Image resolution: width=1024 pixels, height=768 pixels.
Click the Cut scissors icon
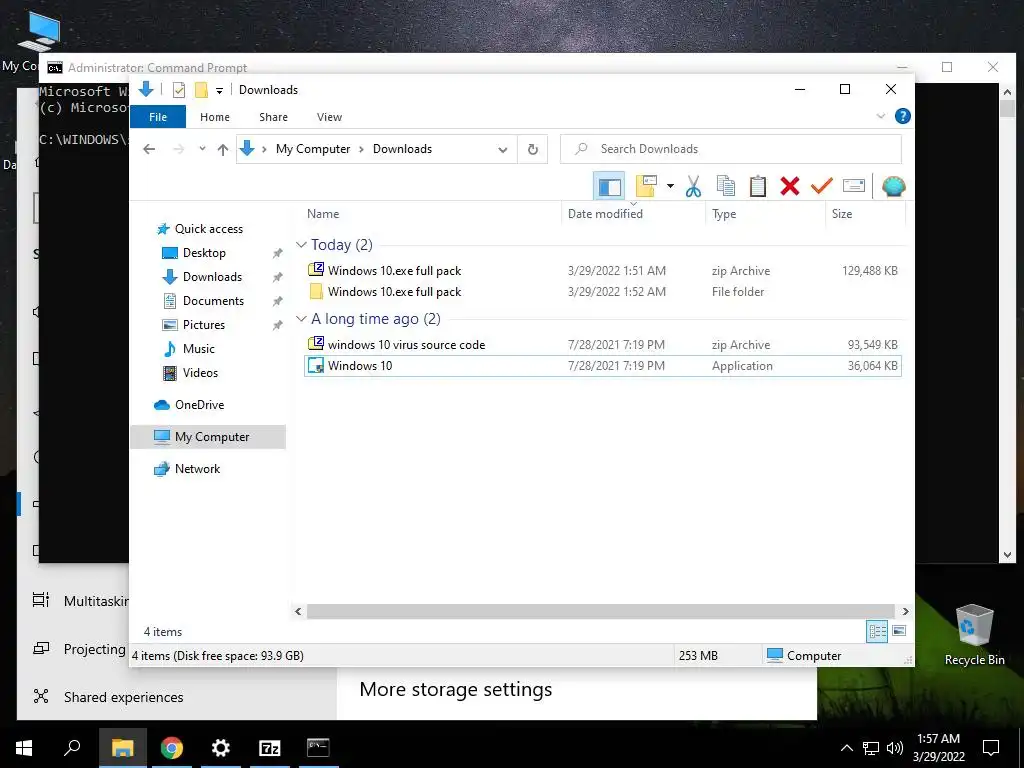point(694,187)
